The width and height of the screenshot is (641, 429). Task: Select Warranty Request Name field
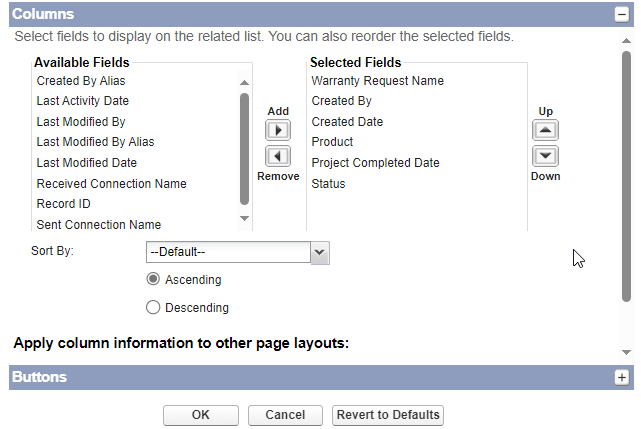[377, 81]
